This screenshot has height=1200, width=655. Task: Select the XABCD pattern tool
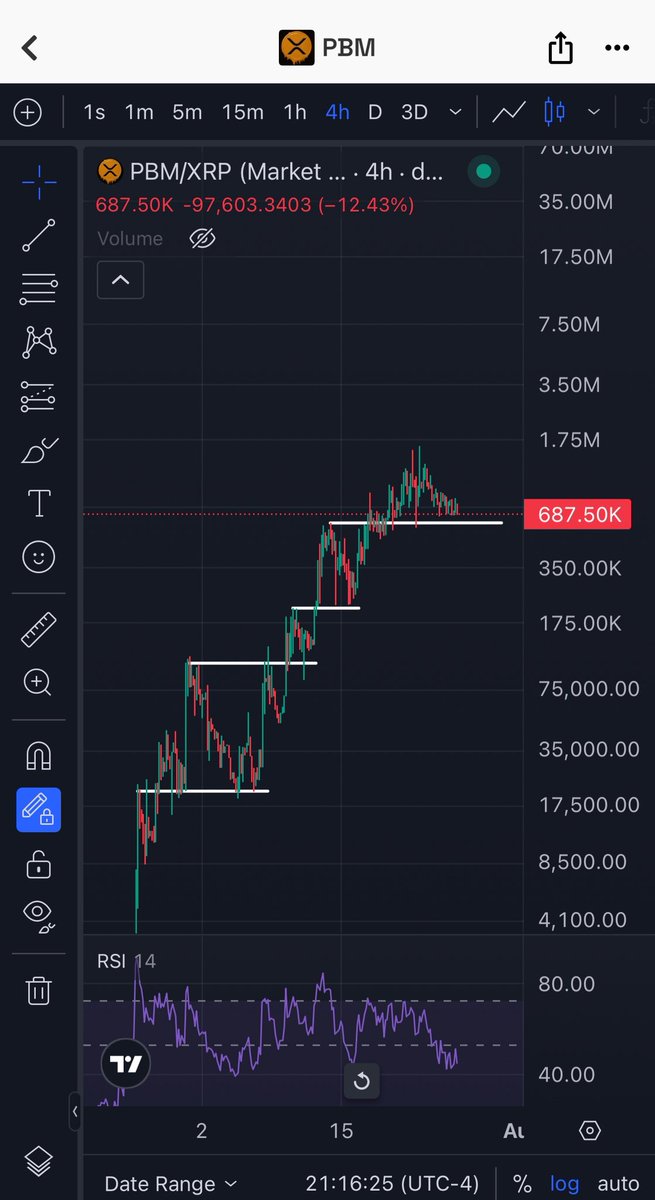[38, 343]
